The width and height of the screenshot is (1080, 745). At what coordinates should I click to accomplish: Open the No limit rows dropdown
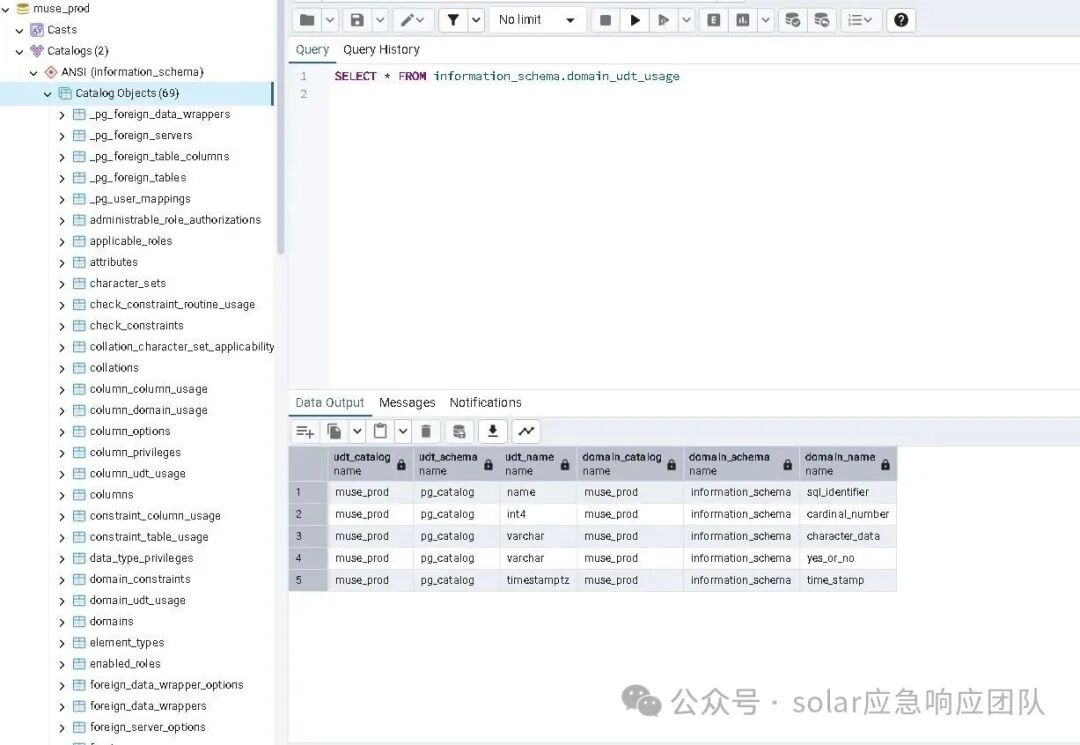coord(537,20)
